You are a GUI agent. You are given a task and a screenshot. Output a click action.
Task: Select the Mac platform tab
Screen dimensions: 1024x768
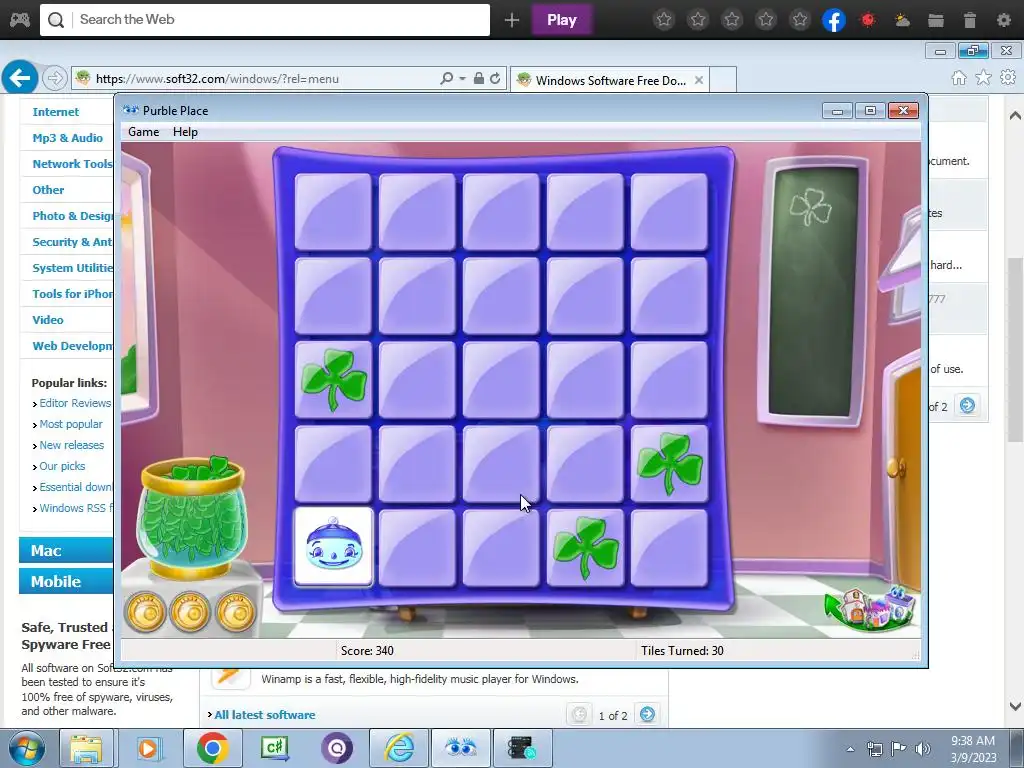[x=66, y=551]
